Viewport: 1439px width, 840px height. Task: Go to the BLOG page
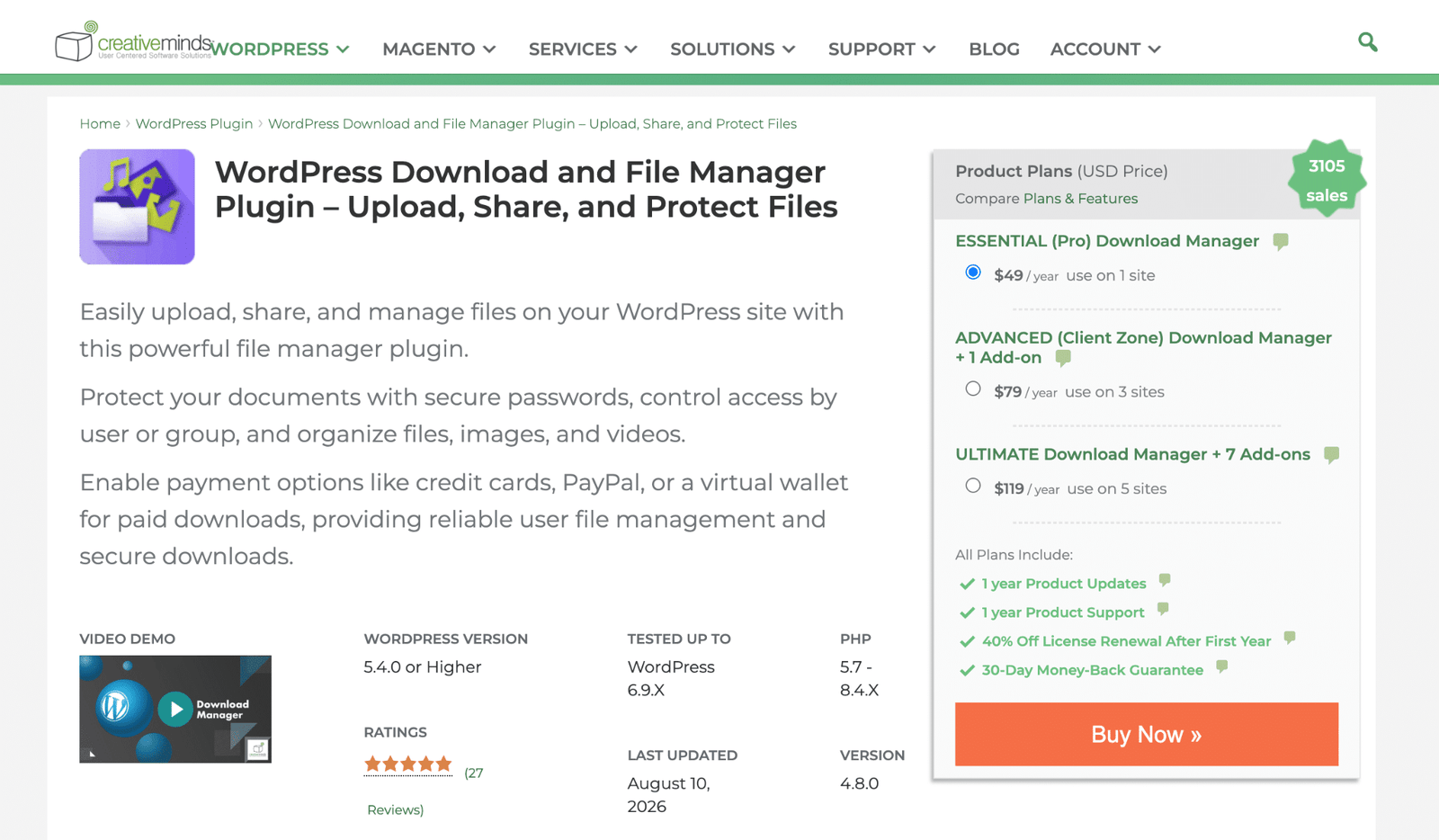[994, 49]
